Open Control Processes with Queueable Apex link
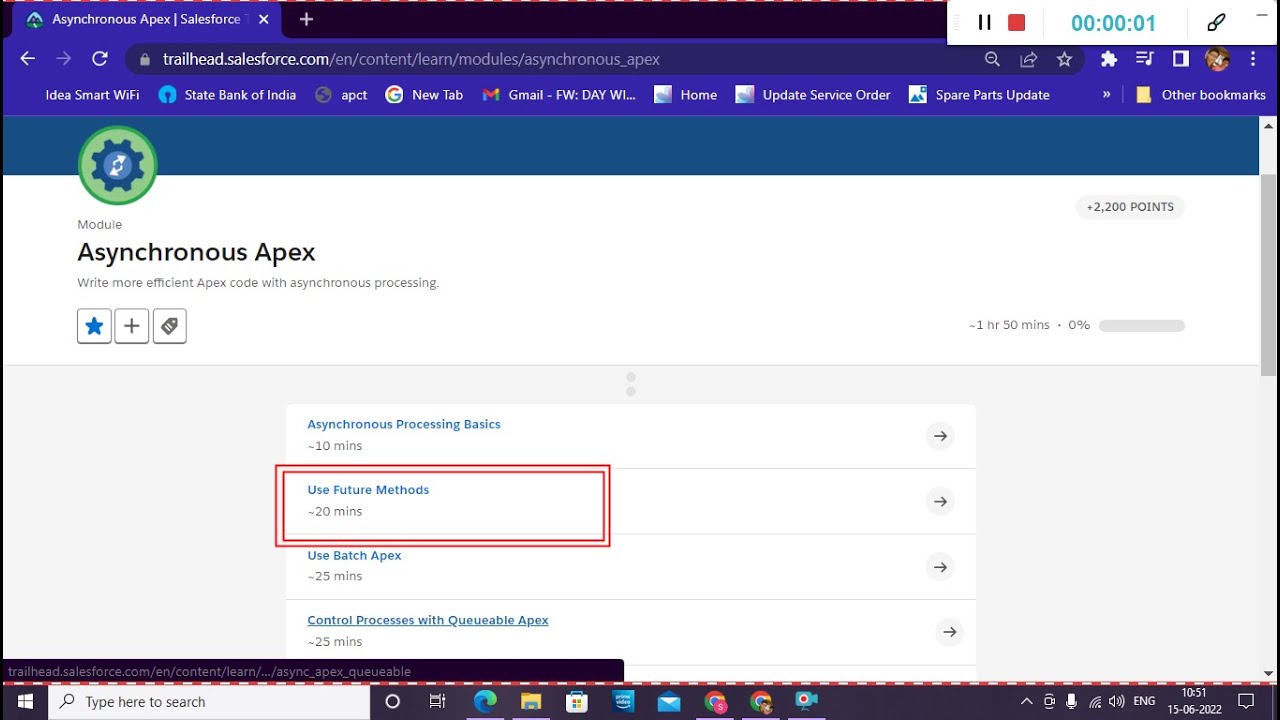1280x720 pixels. click(x=428, y=620)
